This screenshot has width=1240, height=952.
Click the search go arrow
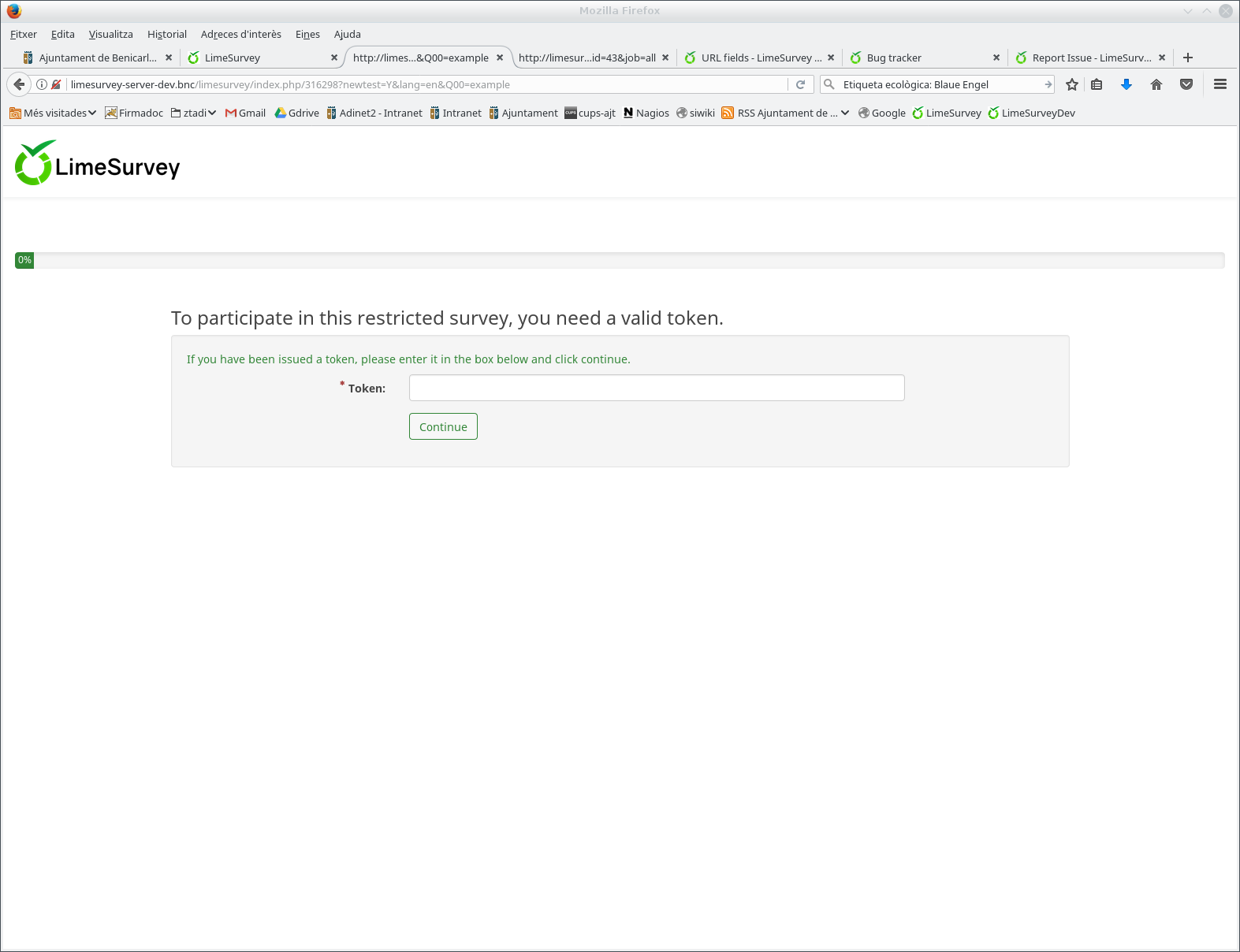point(1048,84)
